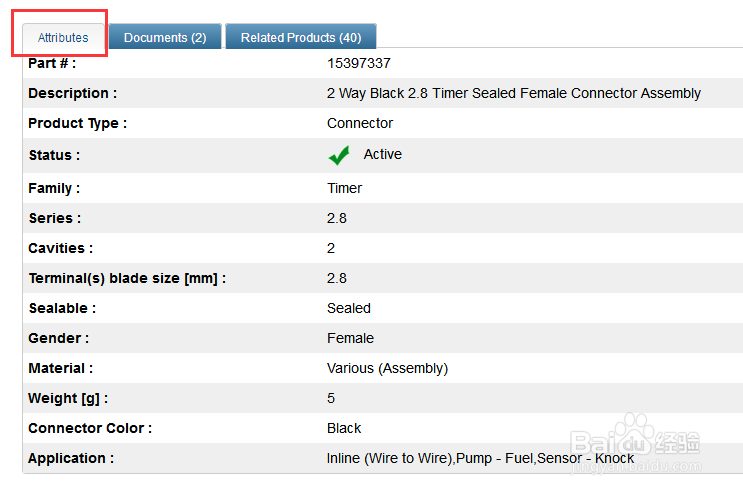Click the Cavities value 2
743x492 pixels.
[x=331, y=248]
